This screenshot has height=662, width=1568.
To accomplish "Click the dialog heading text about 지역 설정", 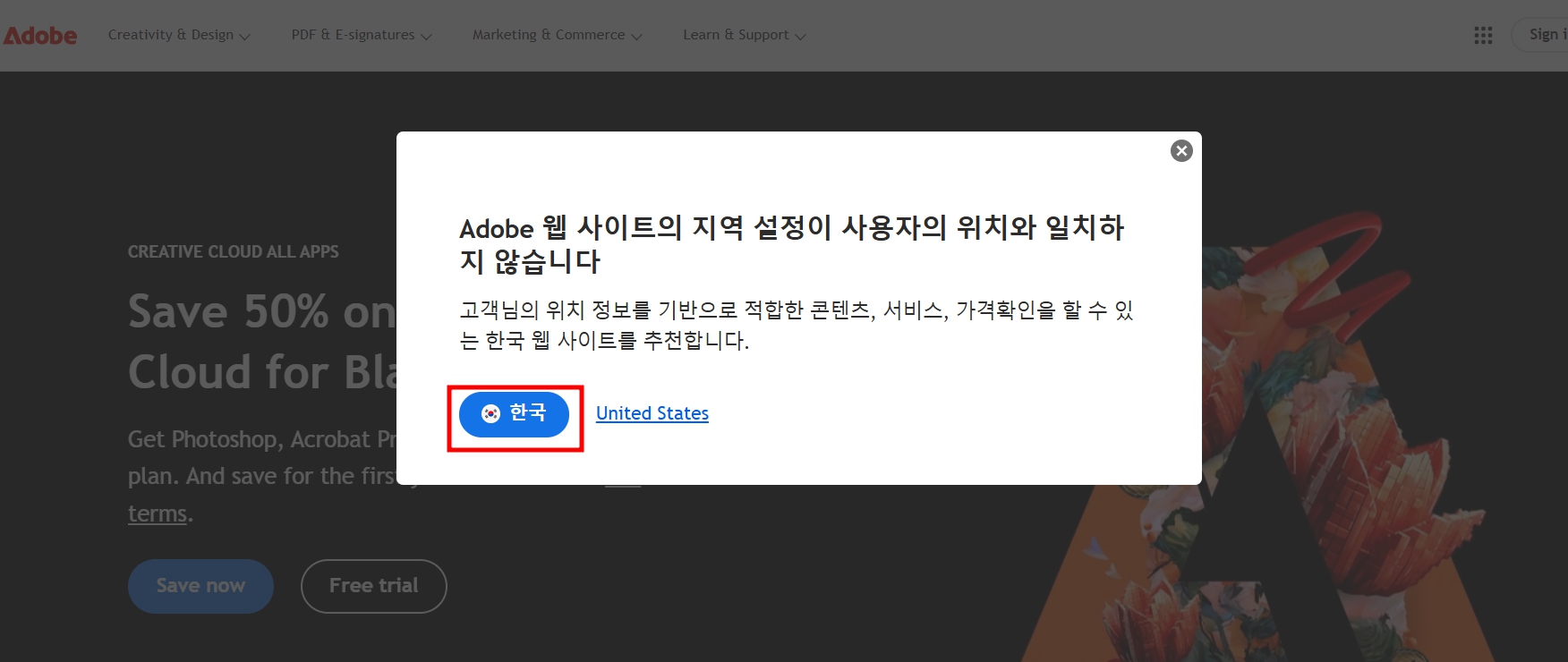I will (x=792, y=243).
